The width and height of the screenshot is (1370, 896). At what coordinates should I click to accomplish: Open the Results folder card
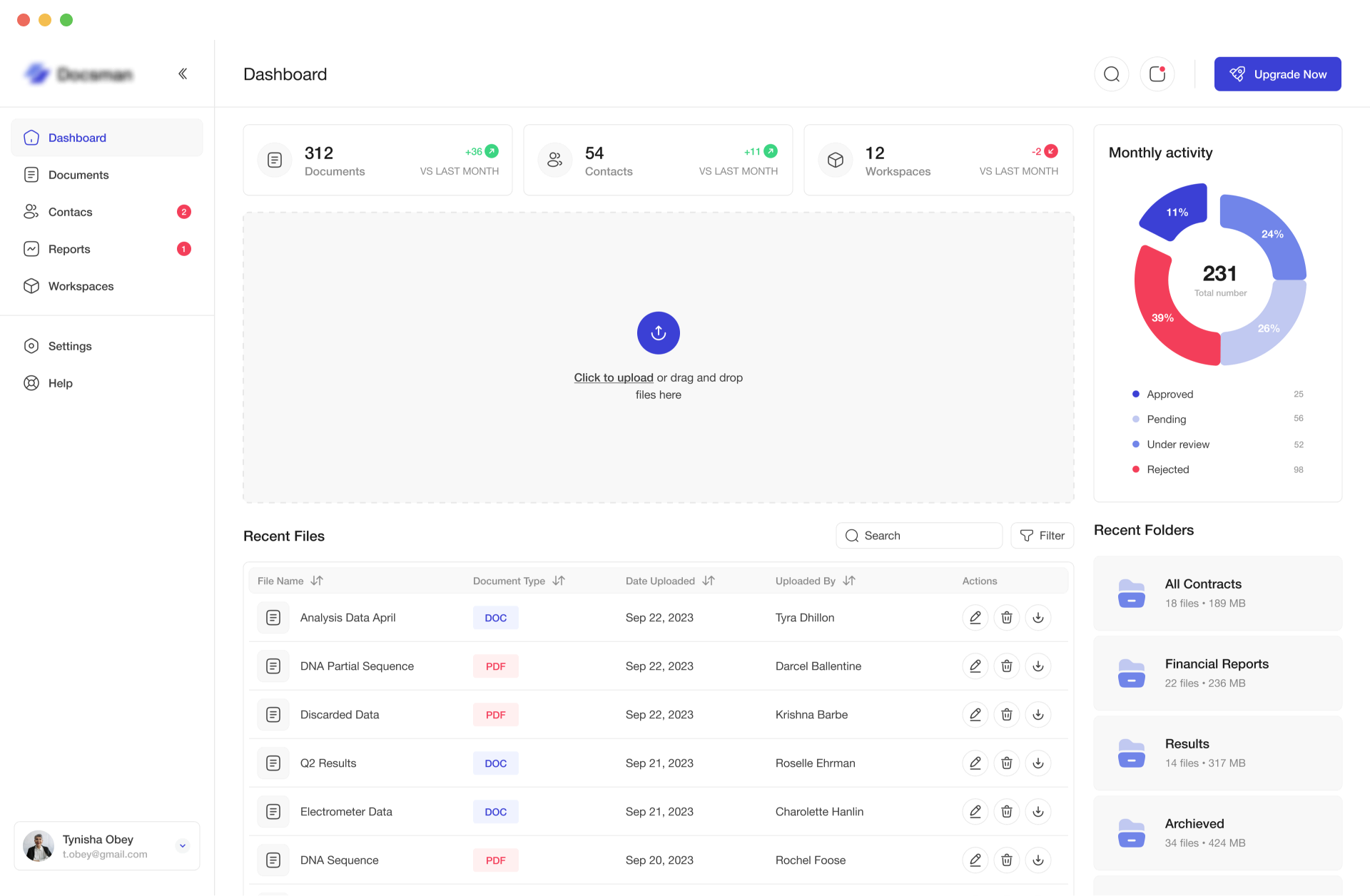[x=1217, y=753]
